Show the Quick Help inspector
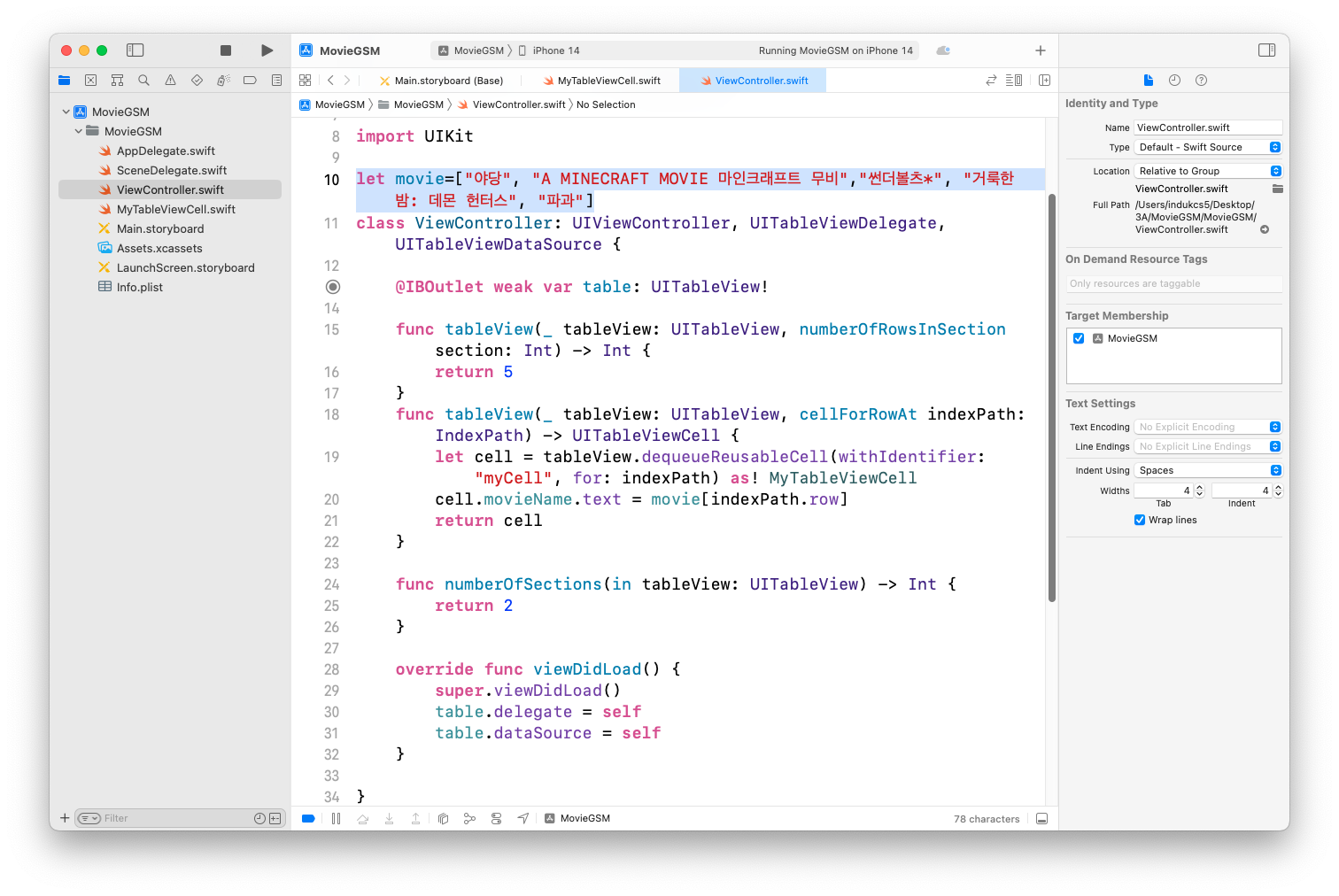 click(x=1201, y=81)
